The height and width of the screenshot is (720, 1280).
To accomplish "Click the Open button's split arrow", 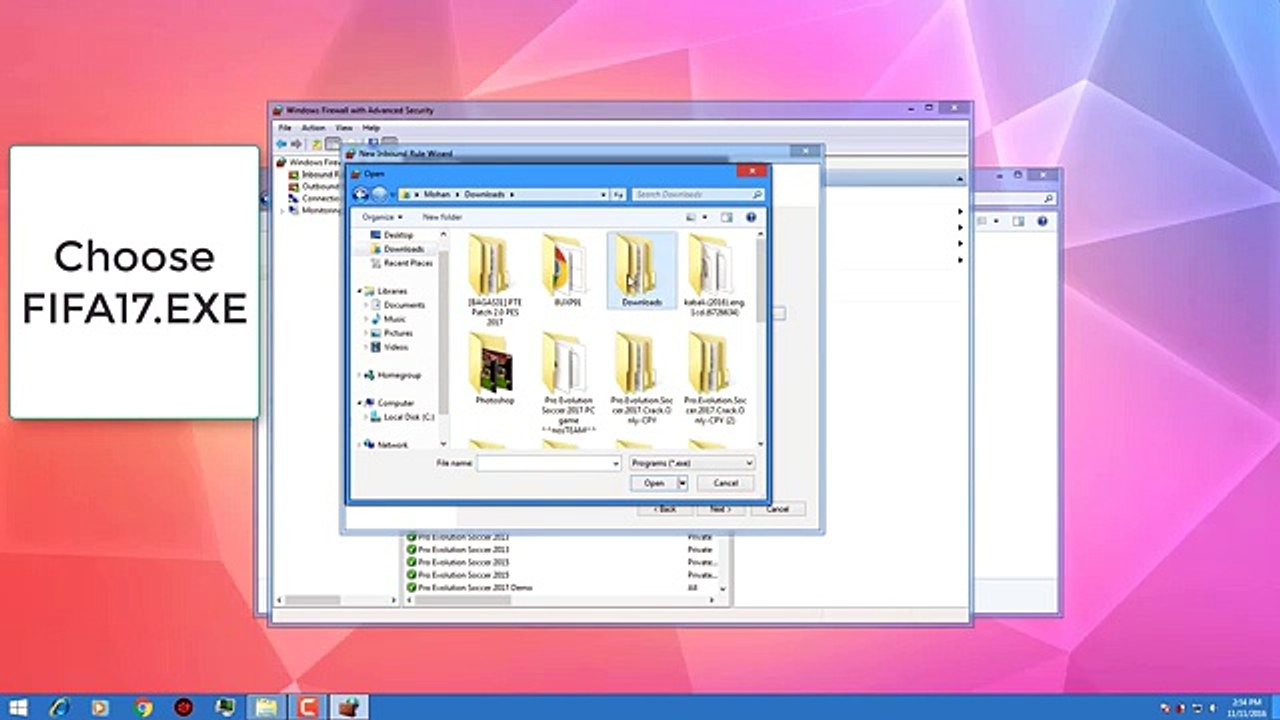I will (x=683, y=483).
